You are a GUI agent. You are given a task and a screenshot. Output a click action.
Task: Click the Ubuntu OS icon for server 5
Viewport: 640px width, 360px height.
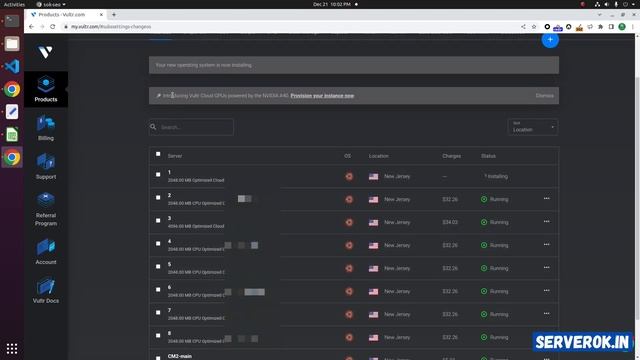point(349,268)
